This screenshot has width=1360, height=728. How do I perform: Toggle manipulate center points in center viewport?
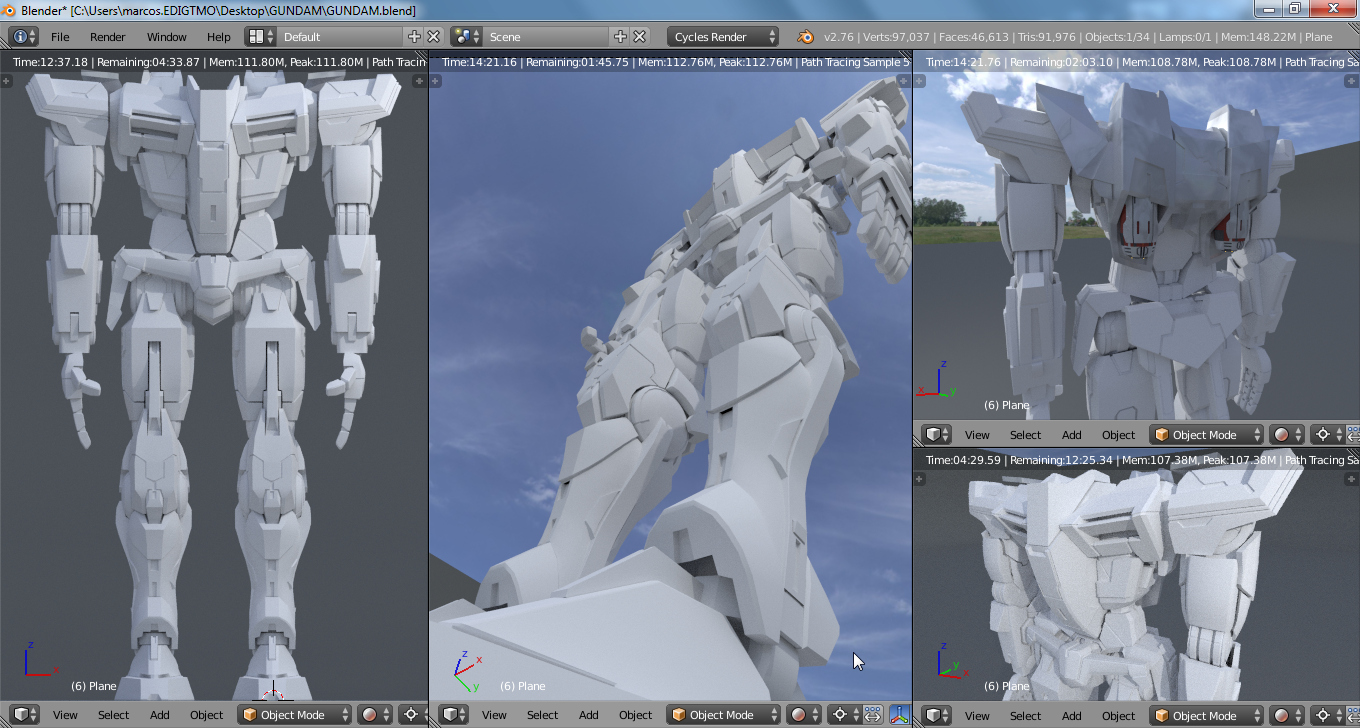click(x=872, y=715)
